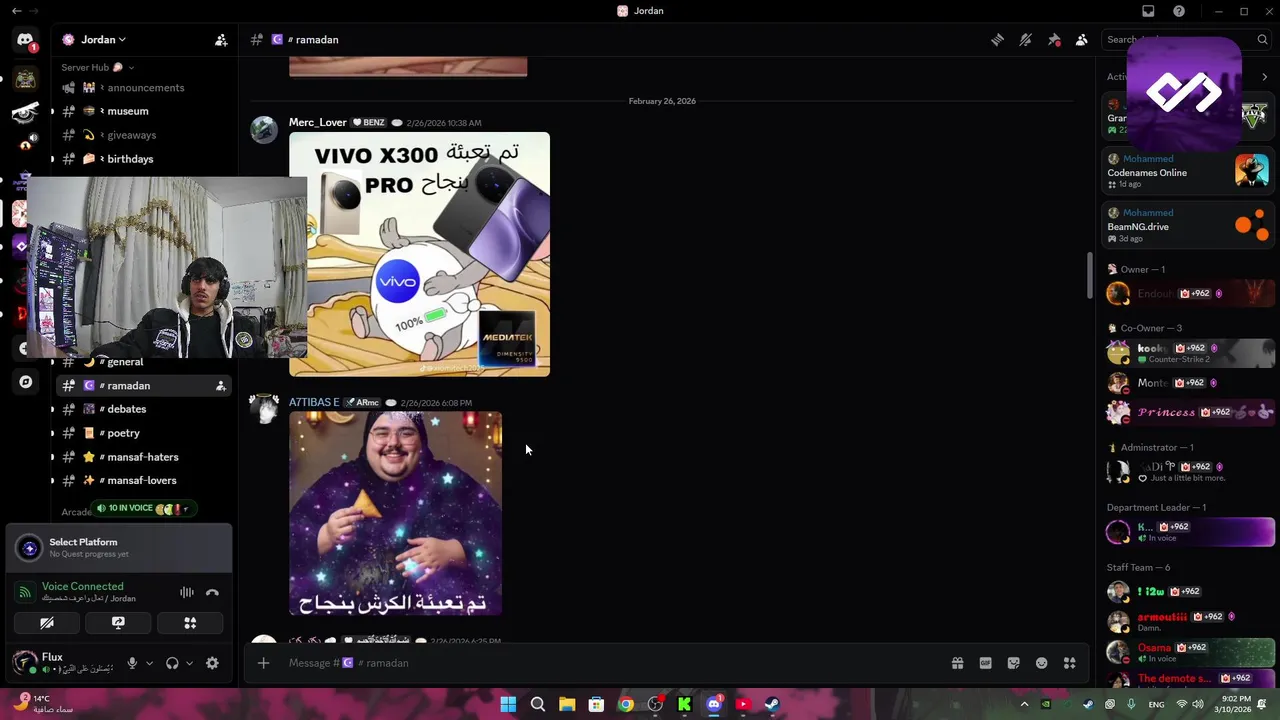Open activities button in voice panel
Viewport: 1280px width, 720px height.
190,623
